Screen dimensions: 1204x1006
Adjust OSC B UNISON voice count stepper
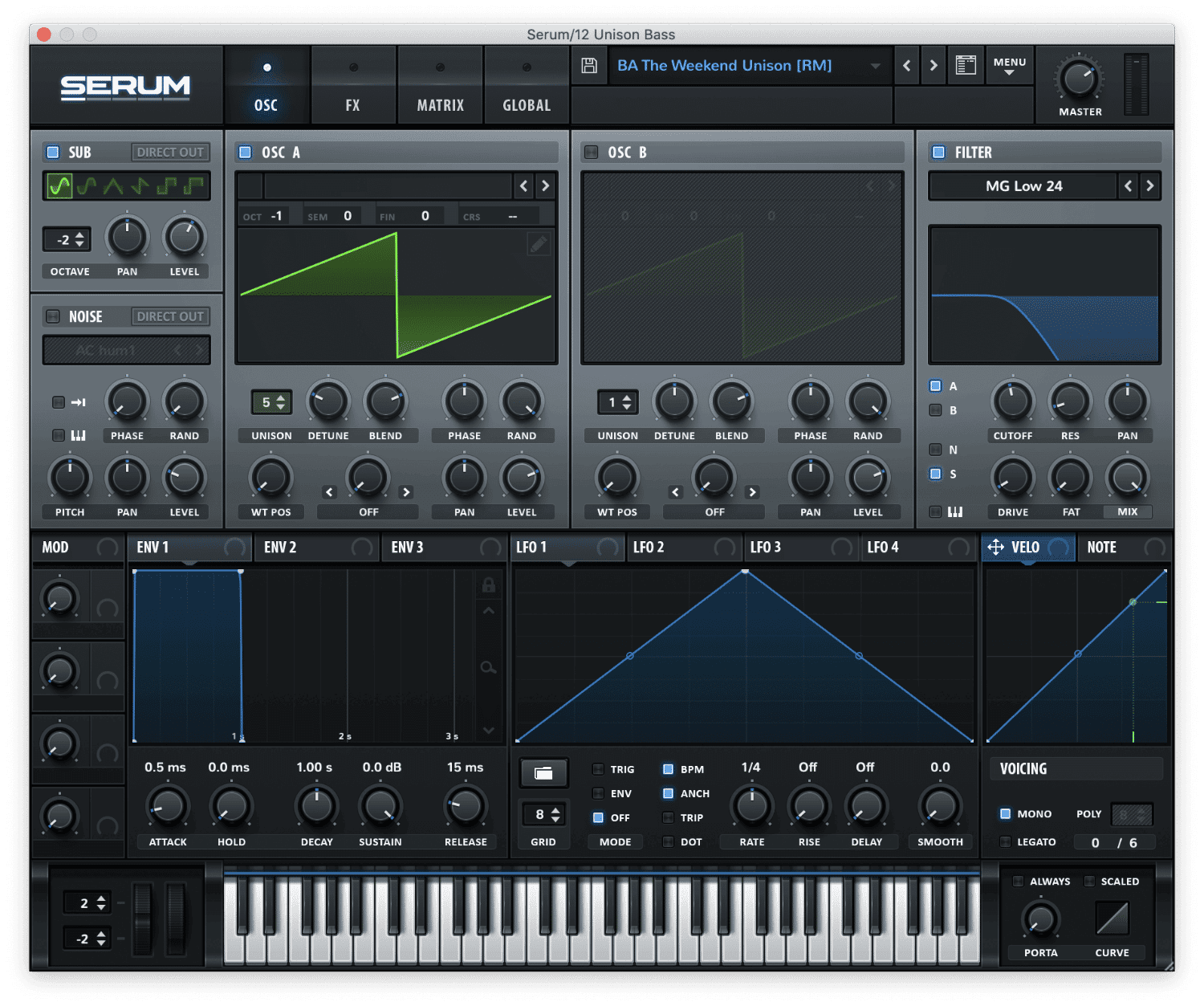[x=618, y=402]
